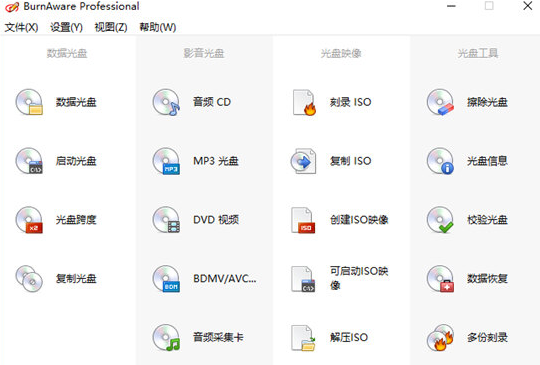Open the Disc Info (光盘信息) info icon

coord(440,161)
